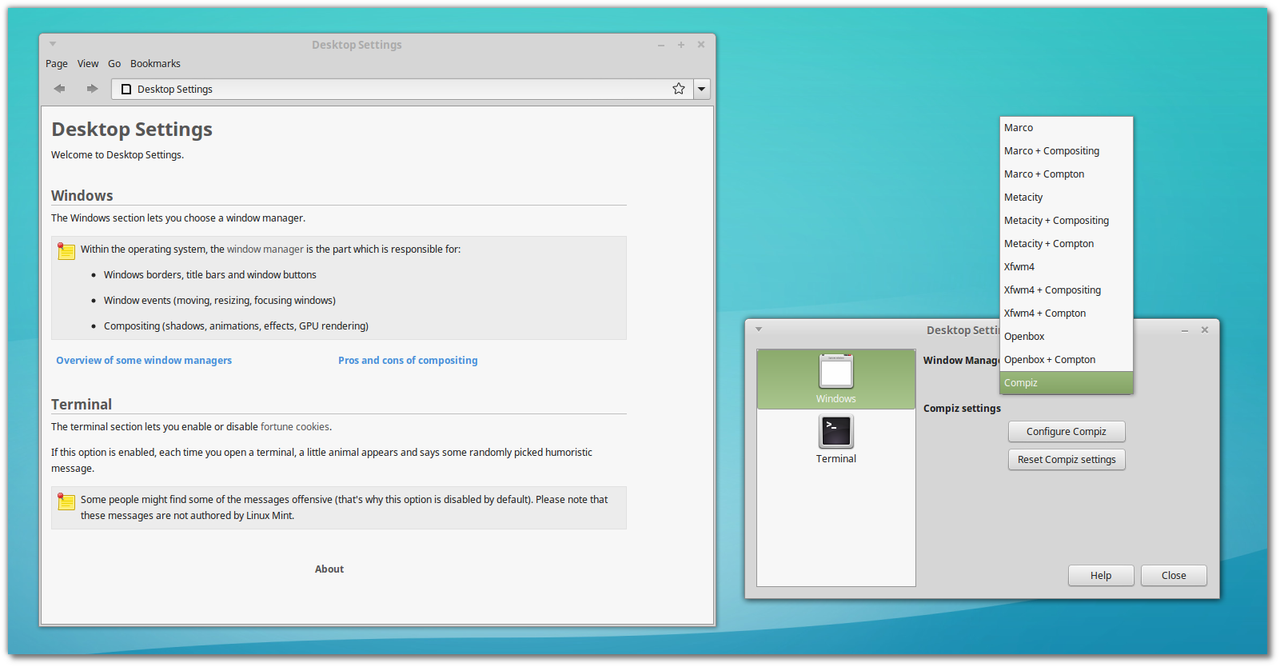The height and width of the screenshot is (667, 1280).
Task: Open Overview of some window managers link
Action: pos(144,360)
